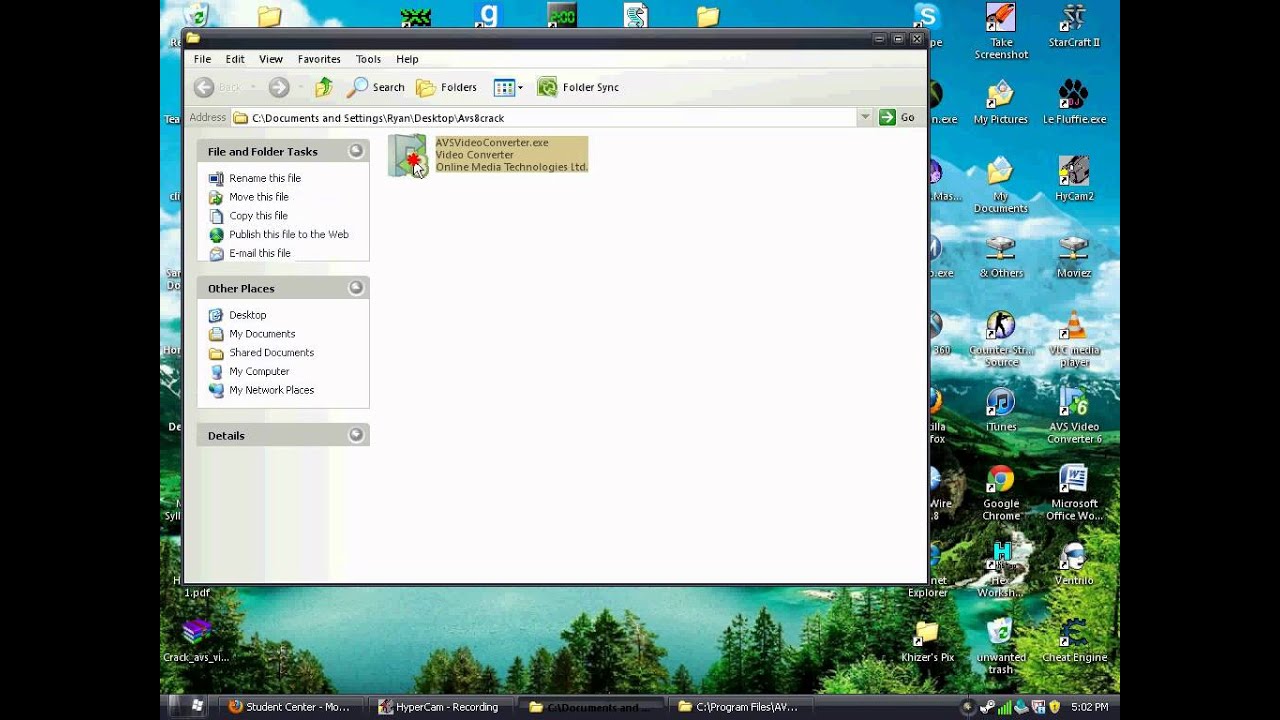
Task: Open the View menu
Action: (271, 59)
